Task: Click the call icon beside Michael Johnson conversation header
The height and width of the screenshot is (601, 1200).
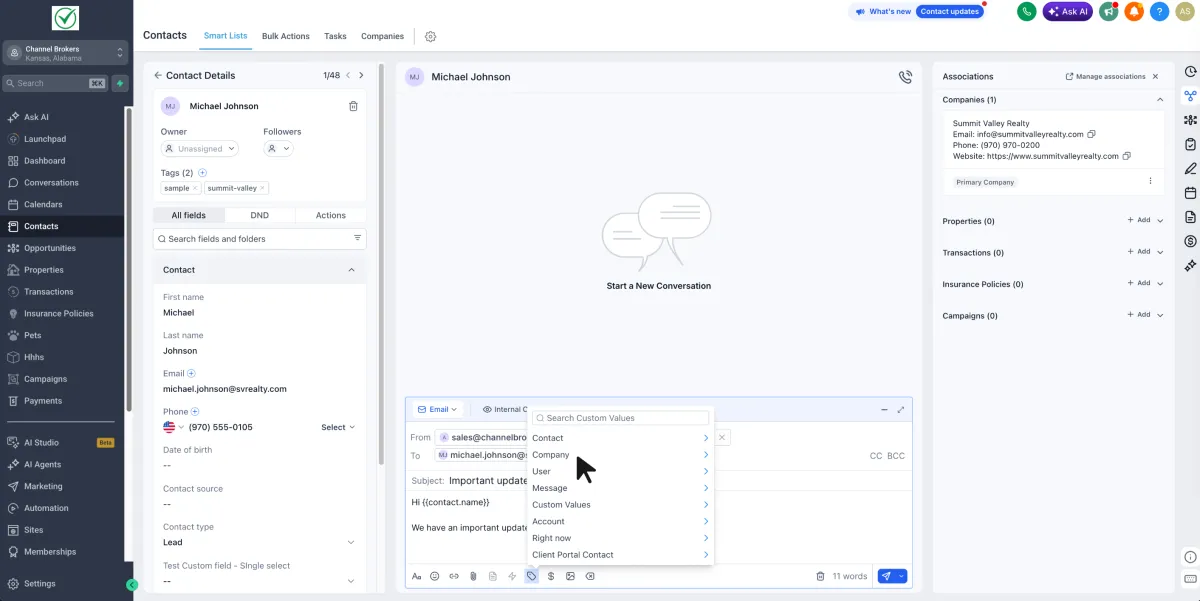Action: [x=905, y=77]
